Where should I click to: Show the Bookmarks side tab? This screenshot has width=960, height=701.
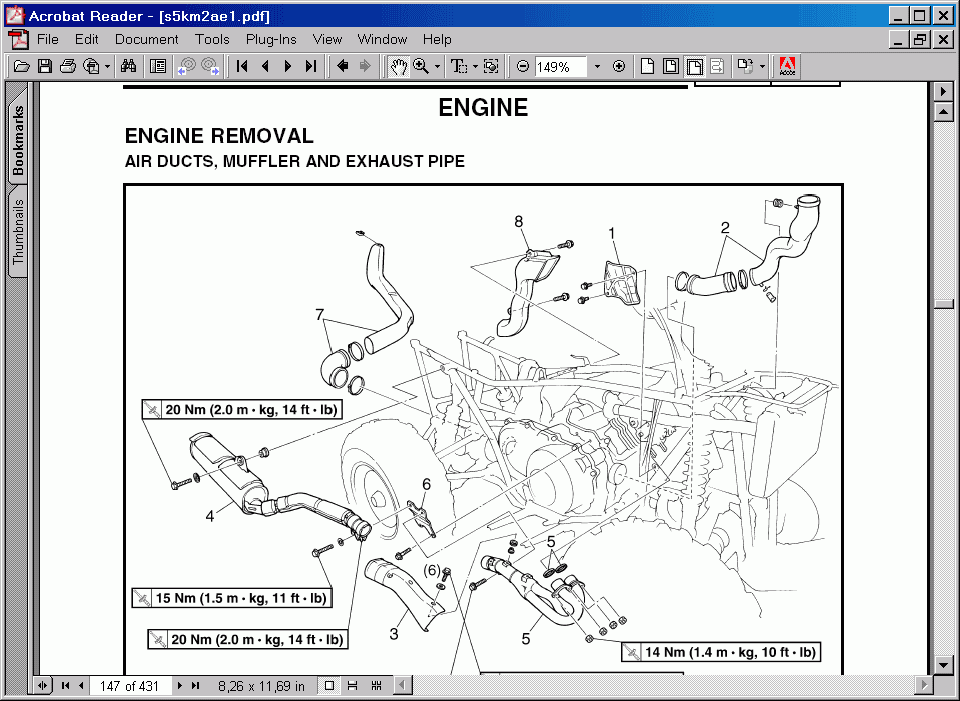click(18, 140)
